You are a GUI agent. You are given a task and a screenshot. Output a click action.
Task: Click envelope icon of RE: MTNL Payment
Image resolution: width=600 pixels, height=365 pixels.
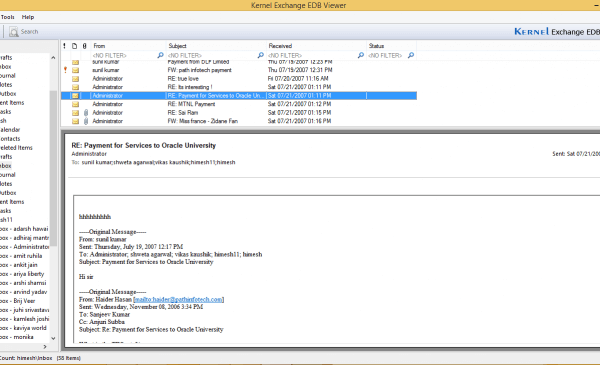pyautogui.click(x=75, y=104)
